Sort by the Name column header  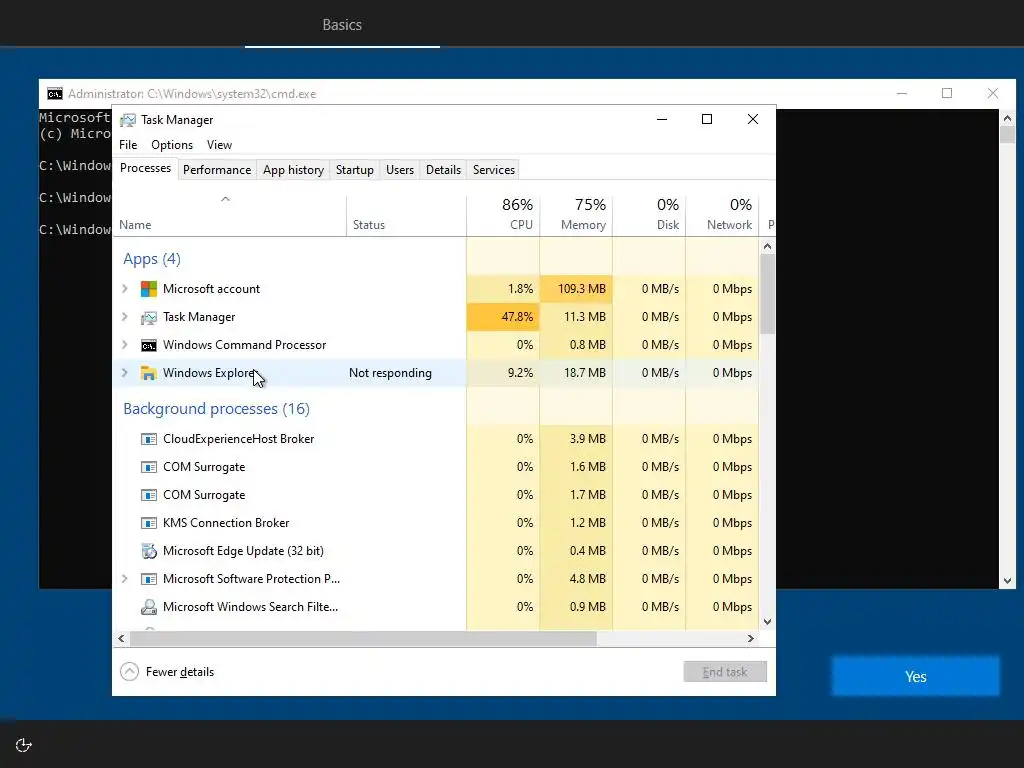click(229, 216)
